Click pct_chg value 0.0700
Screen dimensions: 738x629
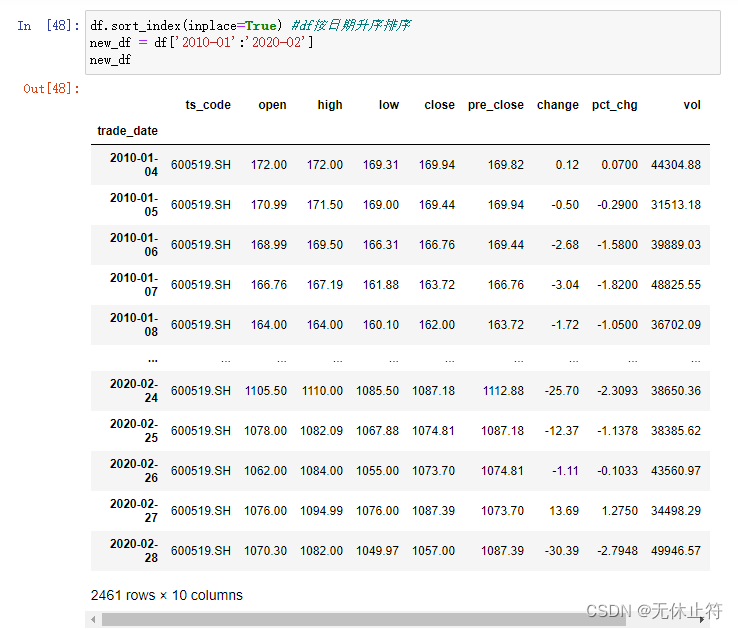click(619, 165)
